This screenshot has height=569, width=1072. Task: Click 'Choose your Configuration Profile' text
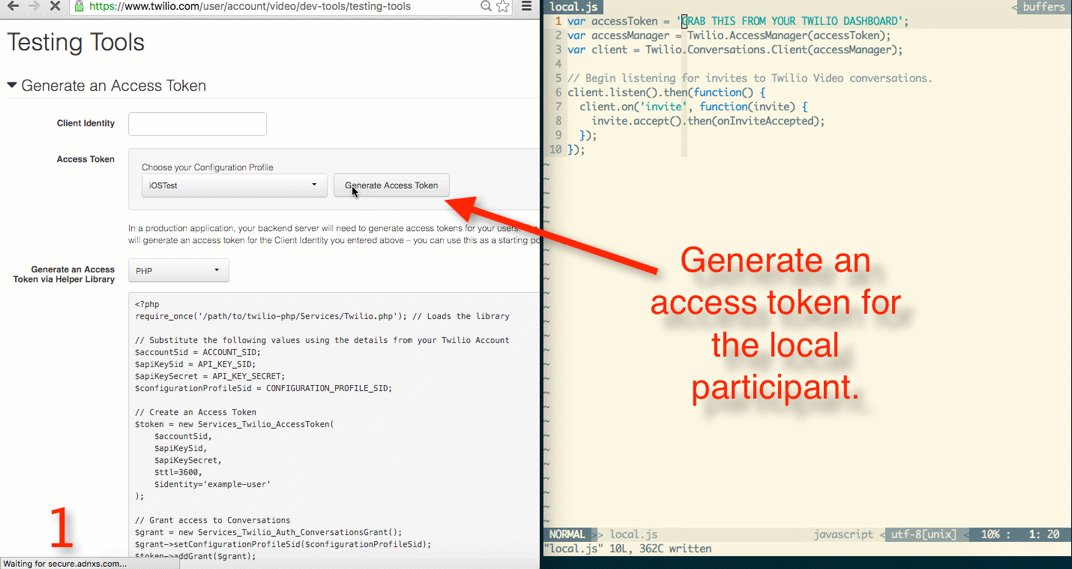tap(207, 167)
